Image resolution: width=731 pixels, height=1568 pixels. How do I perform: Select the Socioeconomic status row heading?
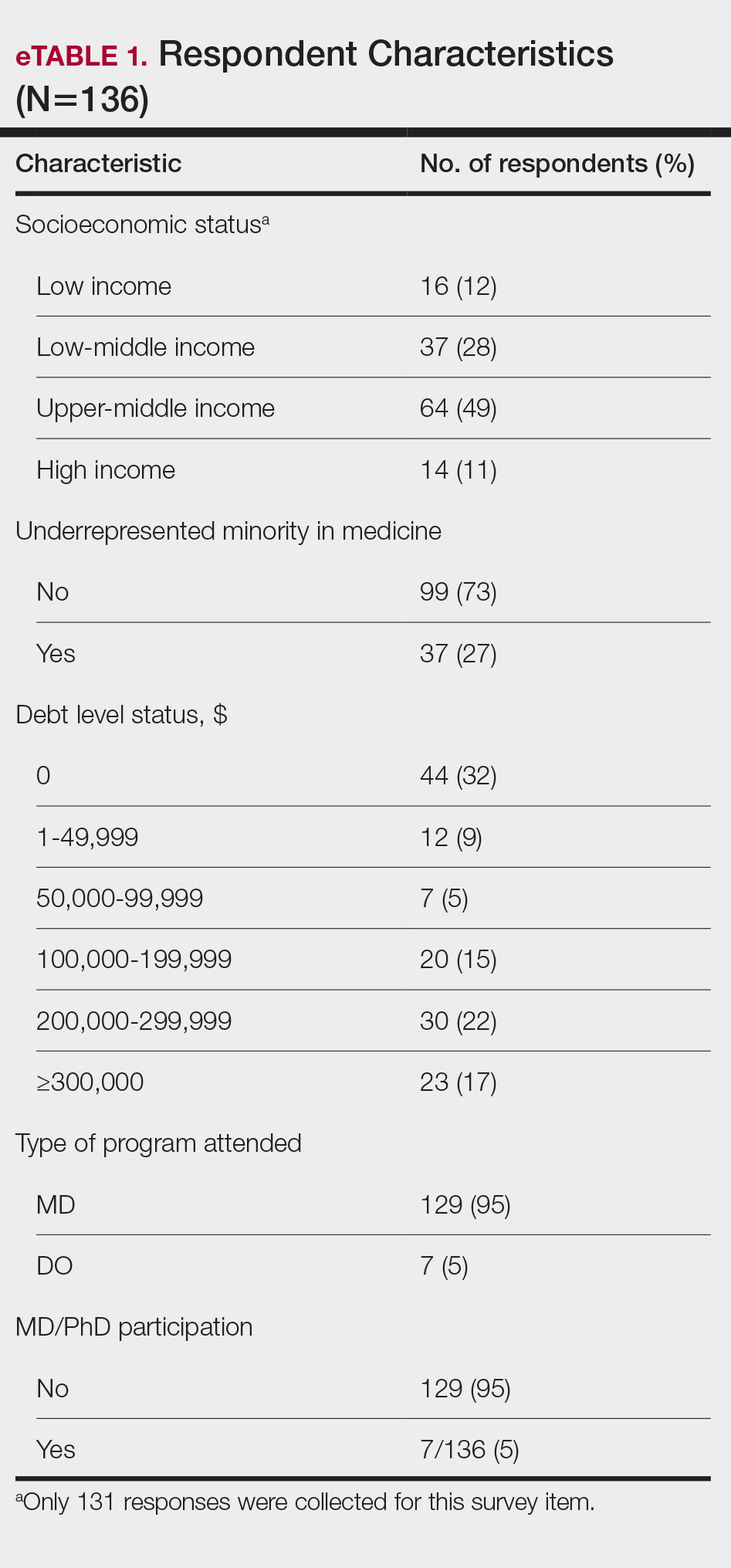click(x=142, y=225)
